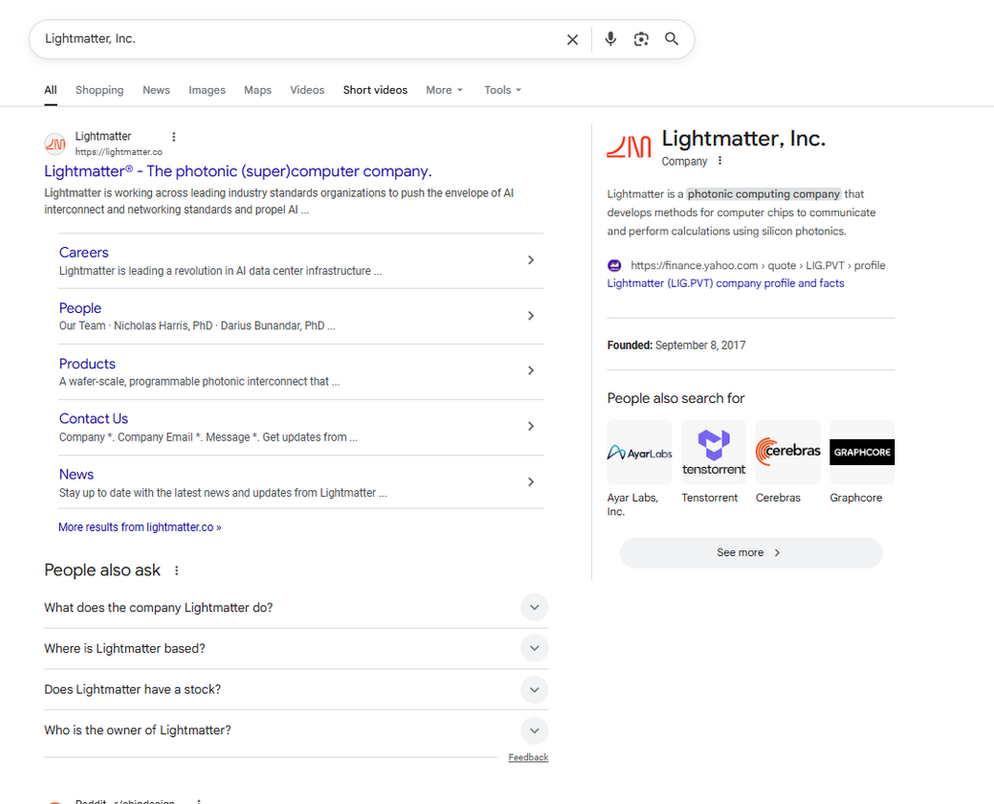
Task: Switch to the Shopping tab
Action: (100, 90)
